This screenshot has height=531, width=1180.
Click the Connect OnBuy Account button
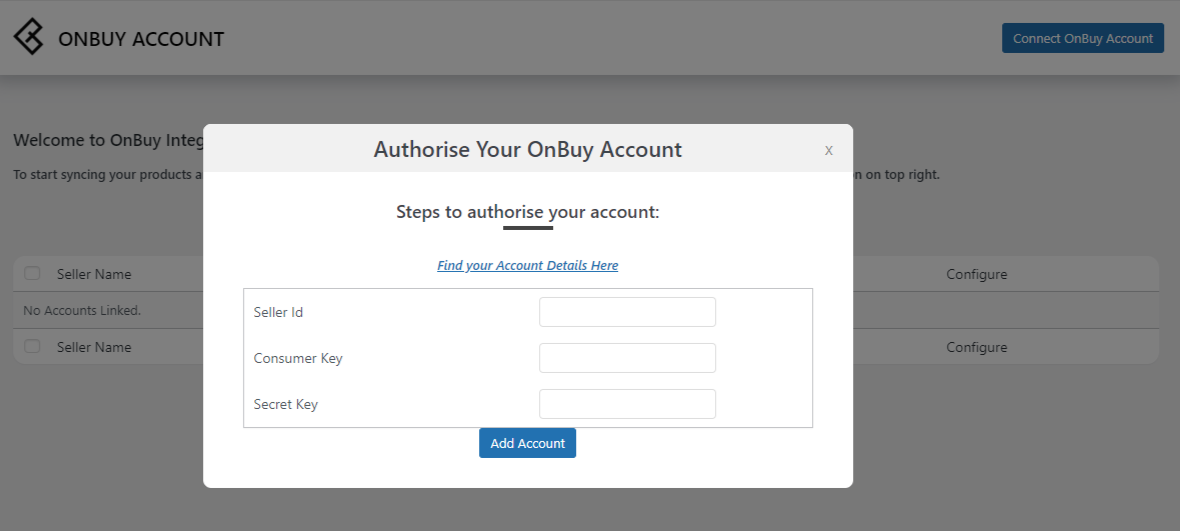pos(1082,38)
